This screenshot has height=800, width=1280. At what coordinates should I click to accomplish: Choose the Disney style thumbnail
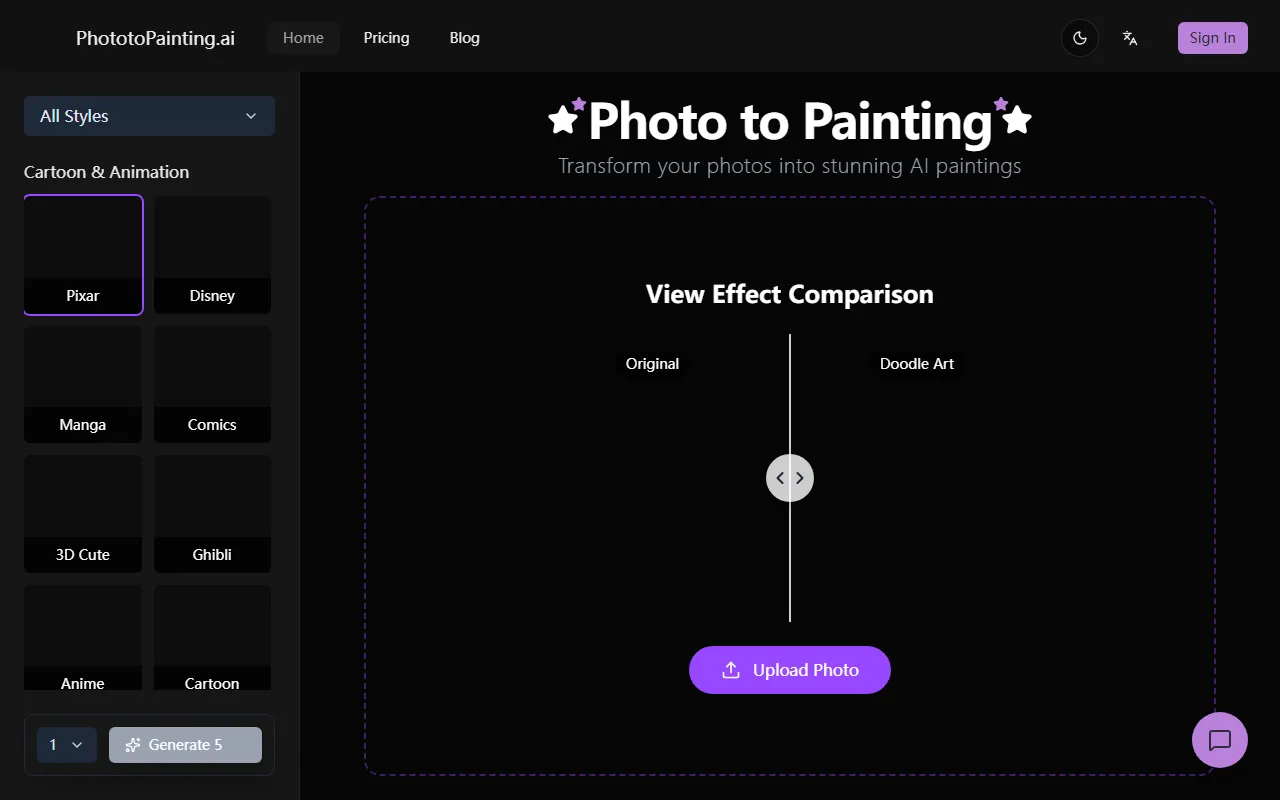(212, 255)
